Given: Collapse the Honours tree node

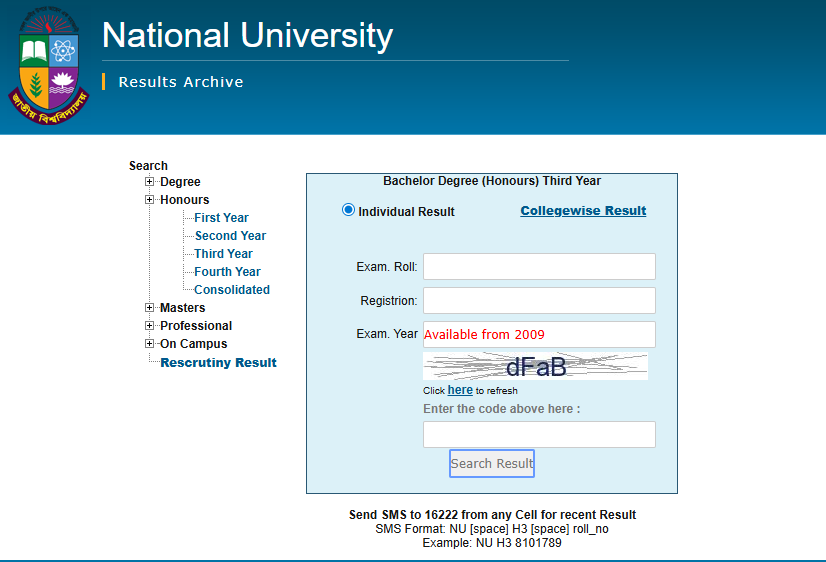Looking at the screenshot, I should [x=150, y=200].
